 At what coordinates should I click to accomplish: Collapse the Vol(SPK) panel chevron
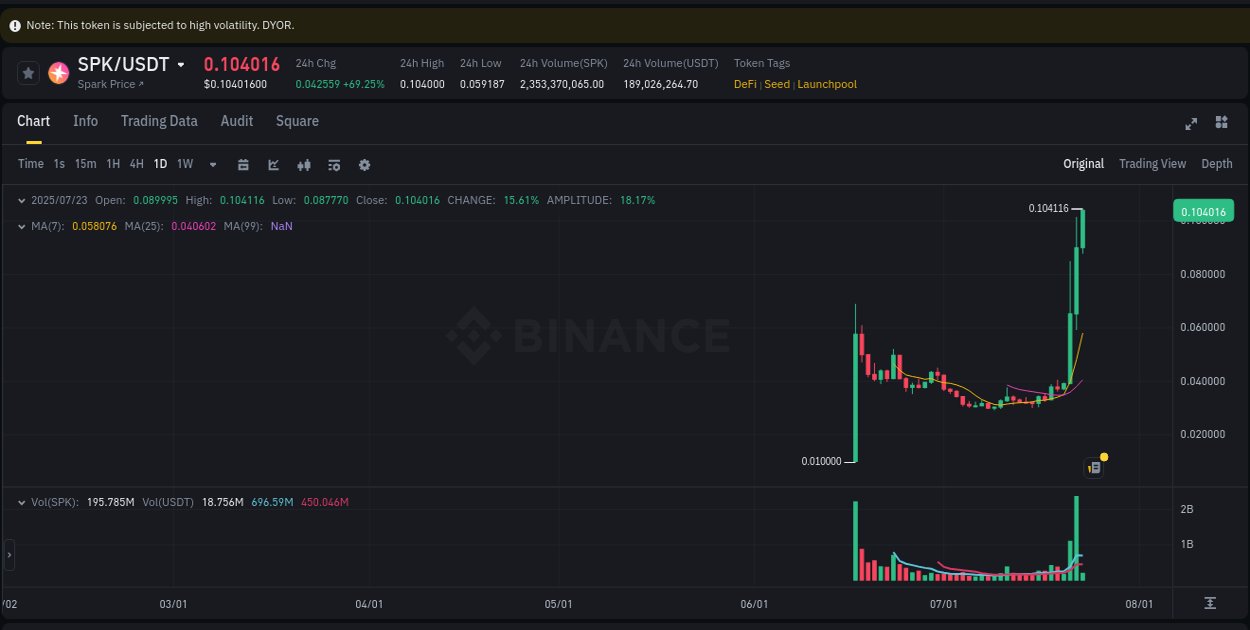[22, 502]
